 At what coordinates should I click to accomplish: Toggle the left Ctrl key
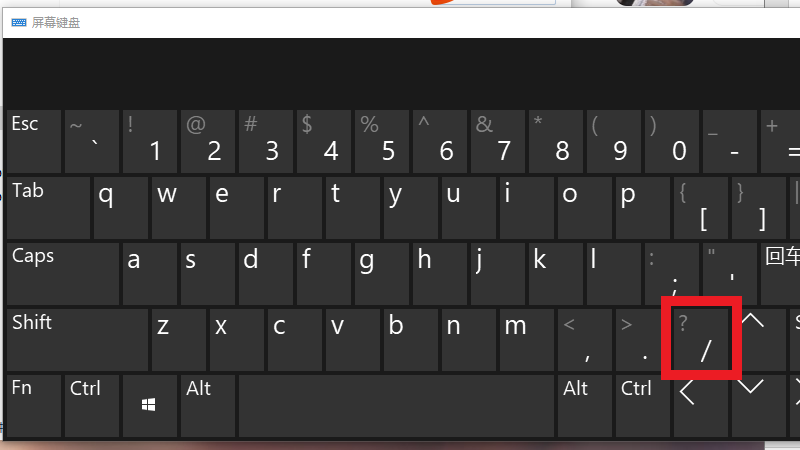pyautogui.click(x=92, y=406)
